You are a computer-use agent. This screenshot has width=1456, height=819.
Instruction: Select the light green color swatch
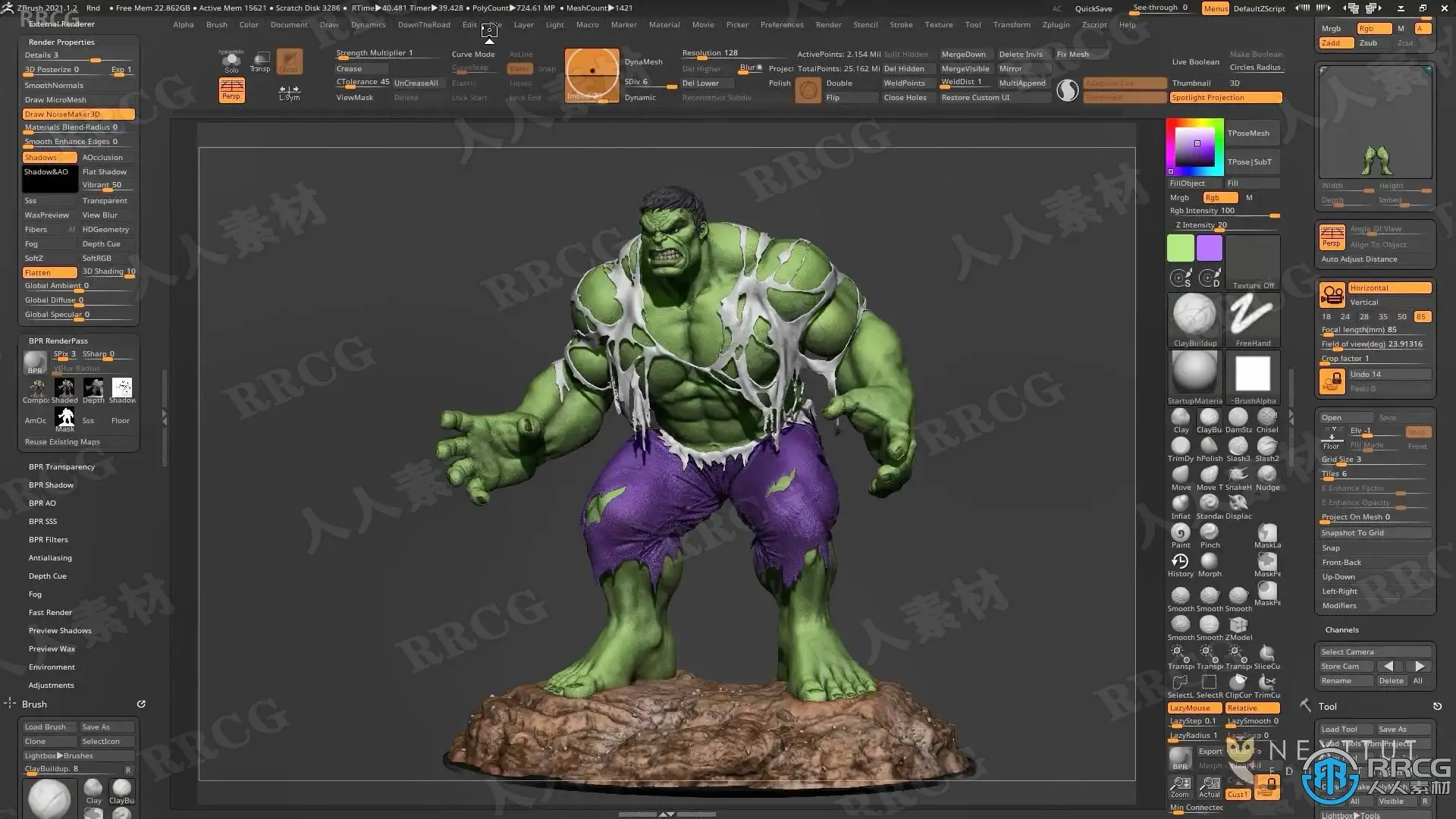(x=1180, y=248)
